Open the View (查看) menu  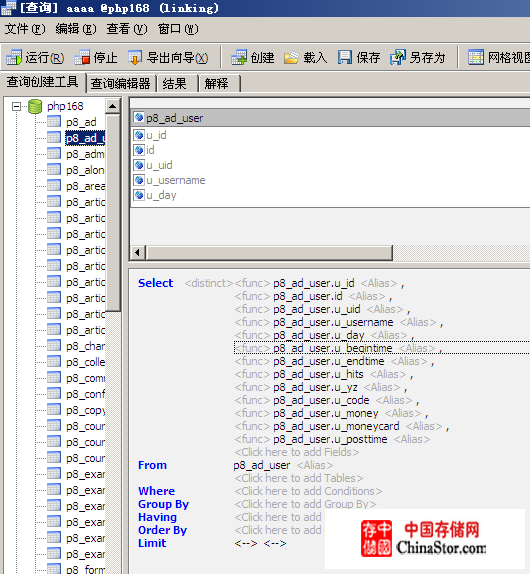127,29
